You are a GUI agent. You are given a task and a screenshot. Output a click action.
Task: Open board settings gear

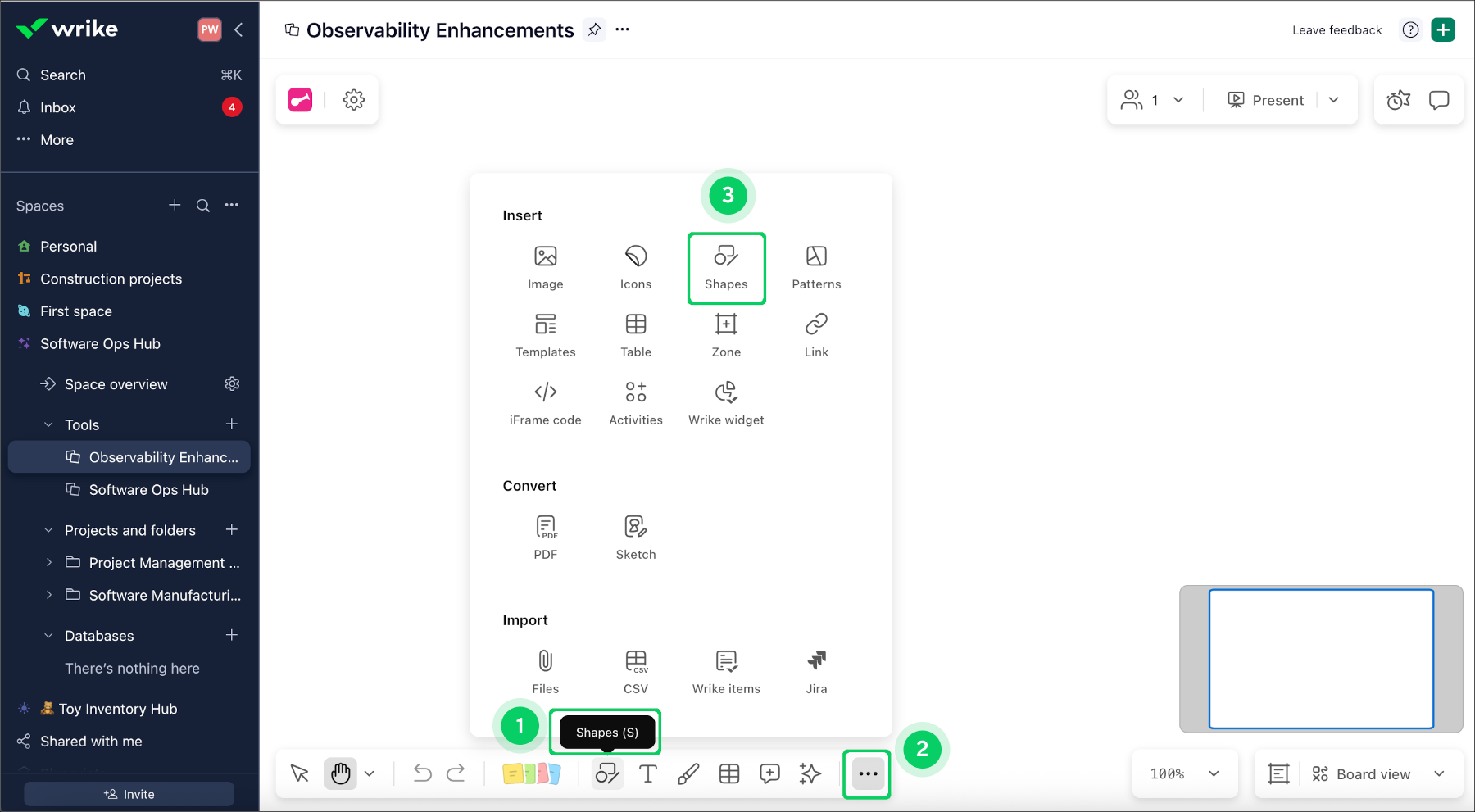[354, 100]
